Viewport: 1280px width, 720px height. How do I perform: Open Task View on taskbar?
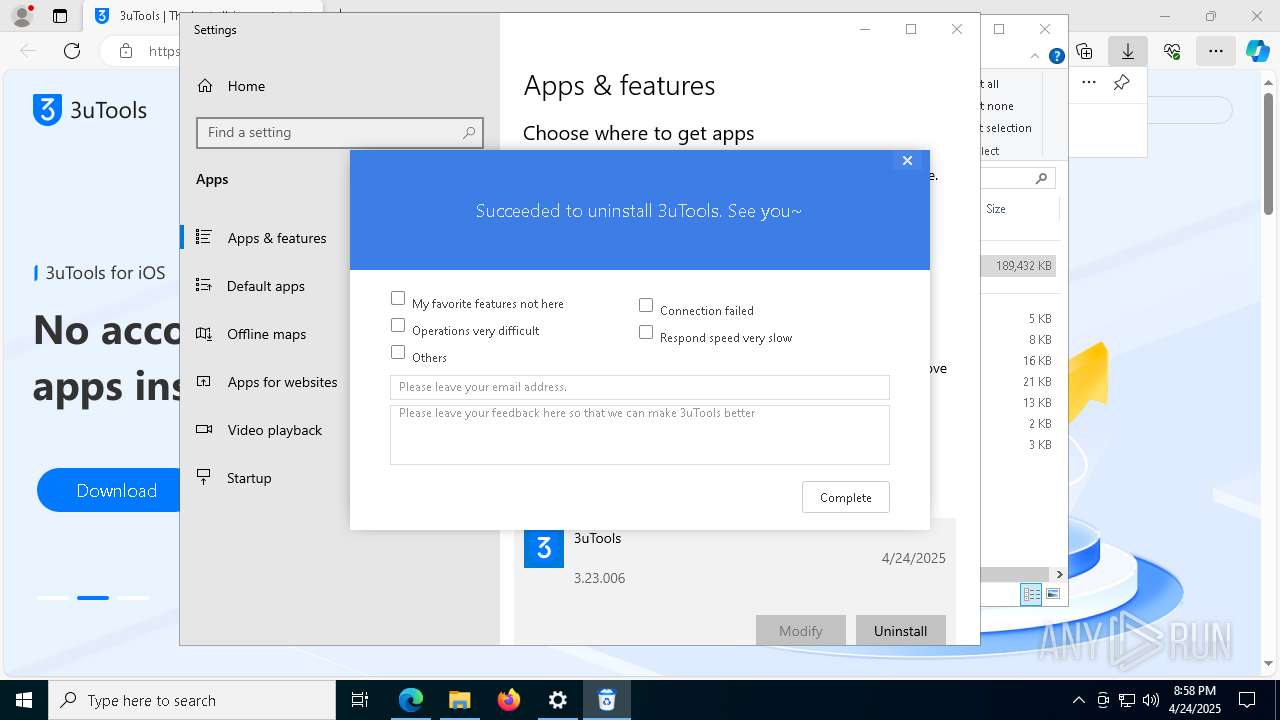pos(360,700)
